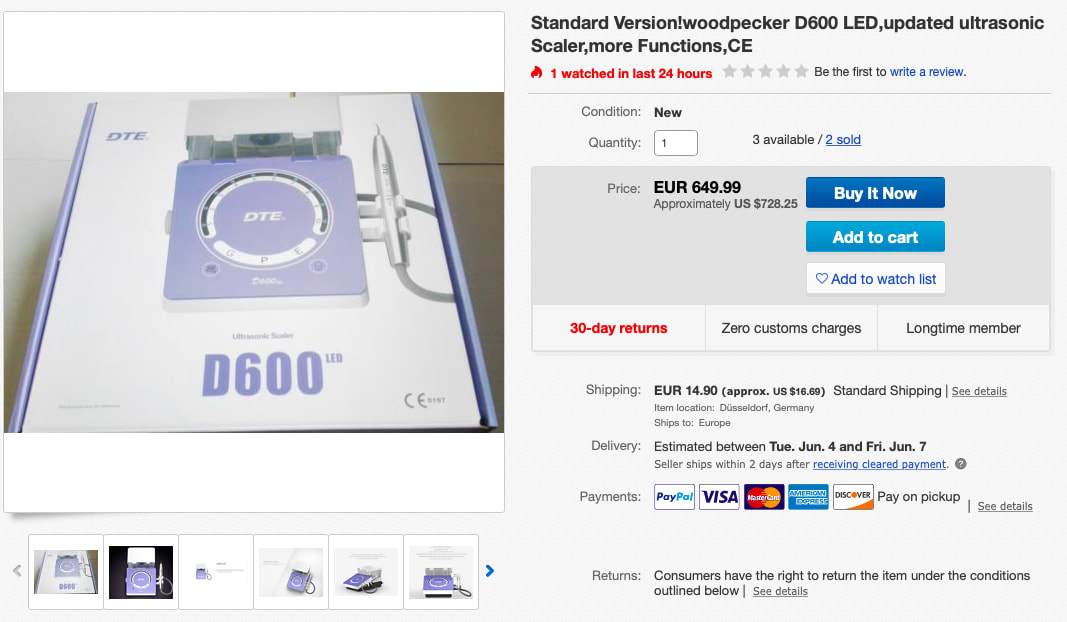The width and height of the screenshot is (1067, 622).
Task: Click the Discover card logo
Action: pos(853,497)
